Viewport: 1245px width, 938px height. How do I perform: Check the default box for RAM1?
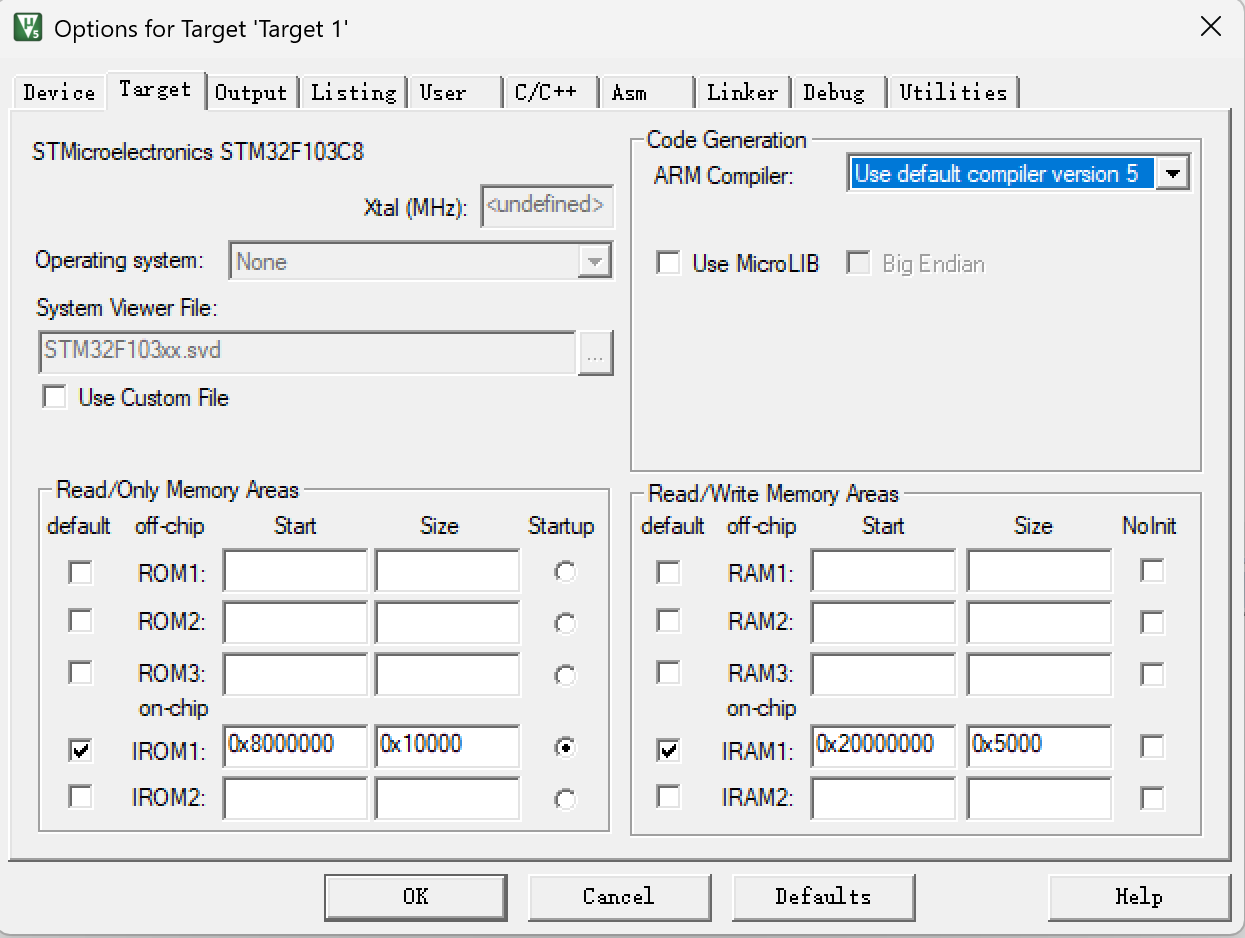coord(668,572)
